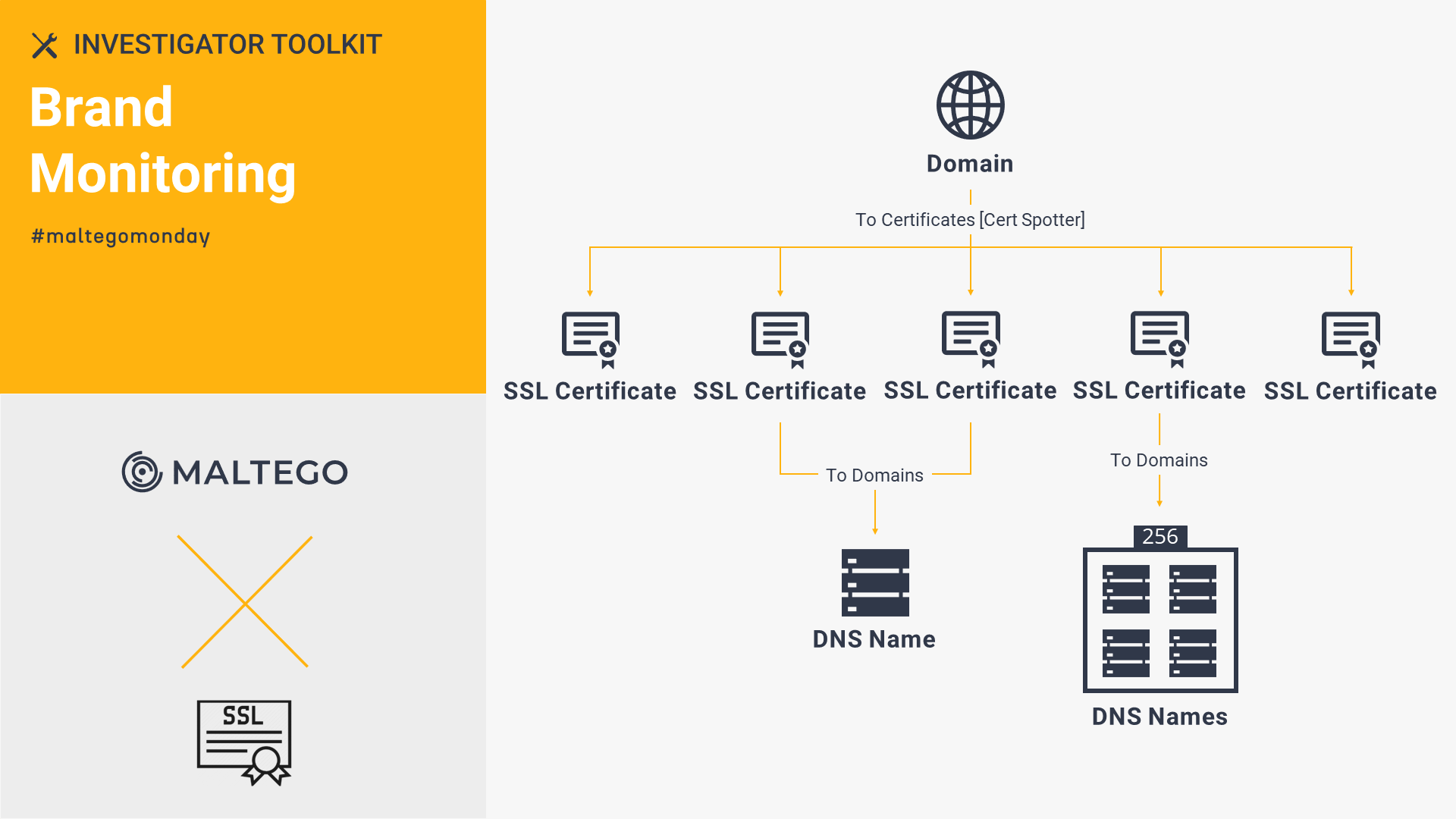1456x819 pixels.
Task: Click the rightmost 'SSL Certificate' text label
Action: (1351, 391)
